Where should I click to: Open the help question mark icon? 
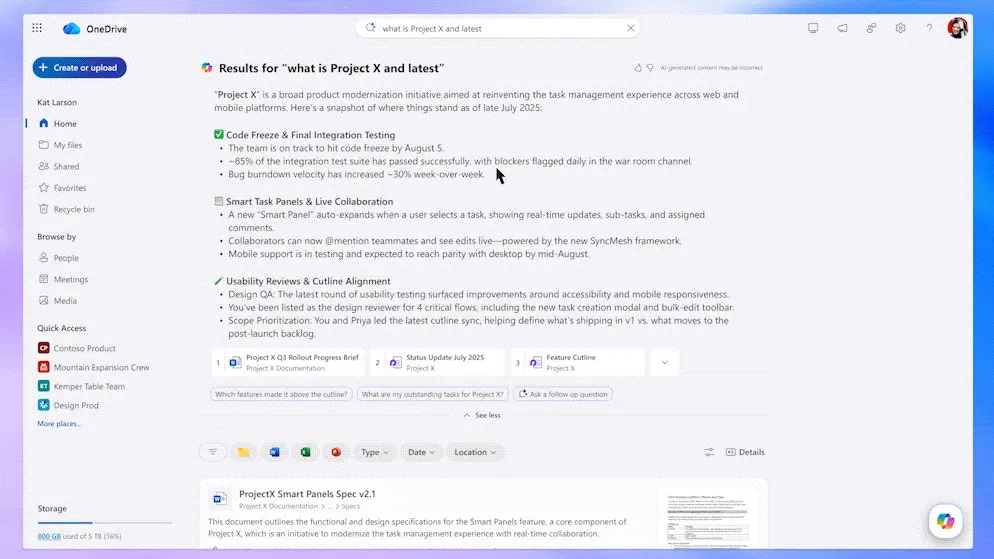[929, 29]
